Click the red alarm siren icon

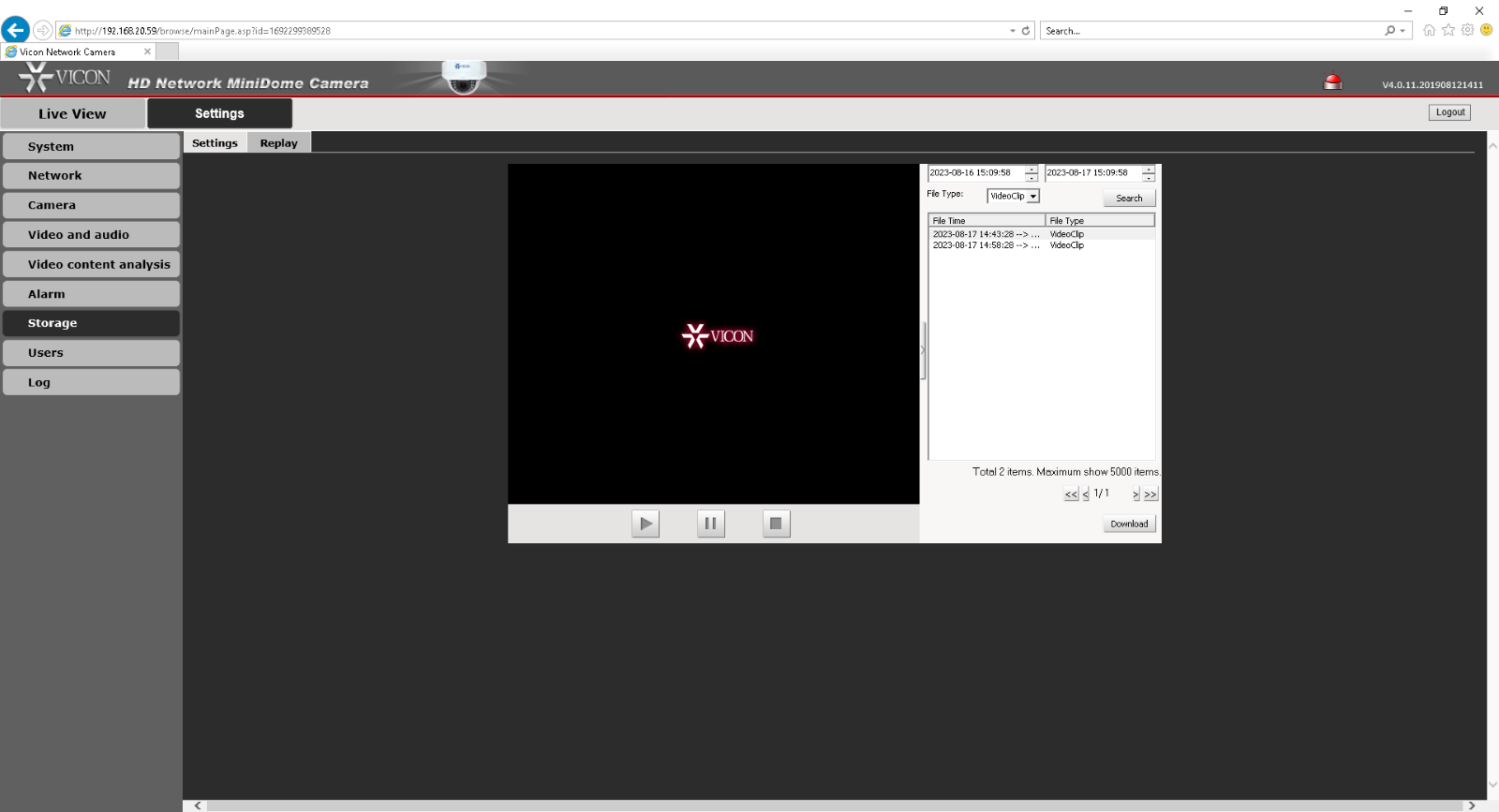pos(1332,82)
